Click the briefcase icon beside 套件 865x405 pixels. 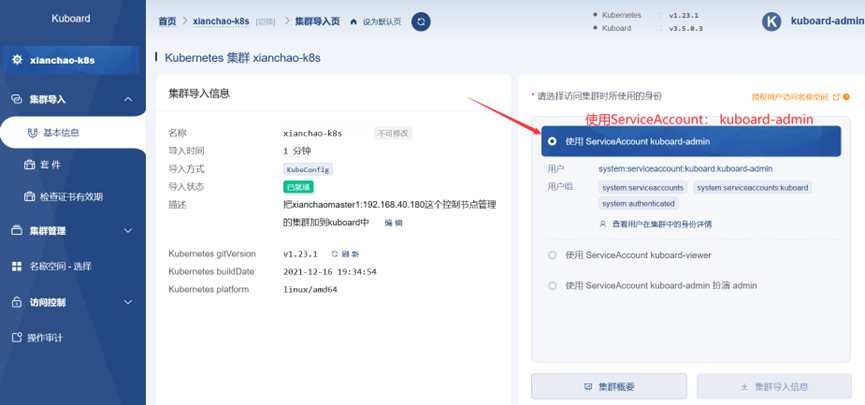coord(29,165)
